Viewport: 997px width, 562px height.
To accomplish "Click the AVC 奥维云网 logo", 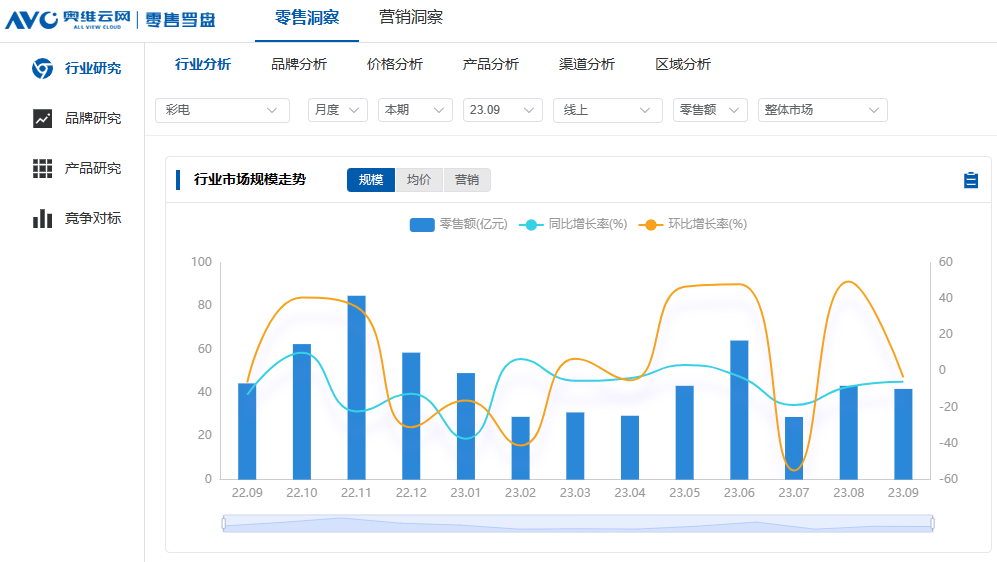I will 68,20.
